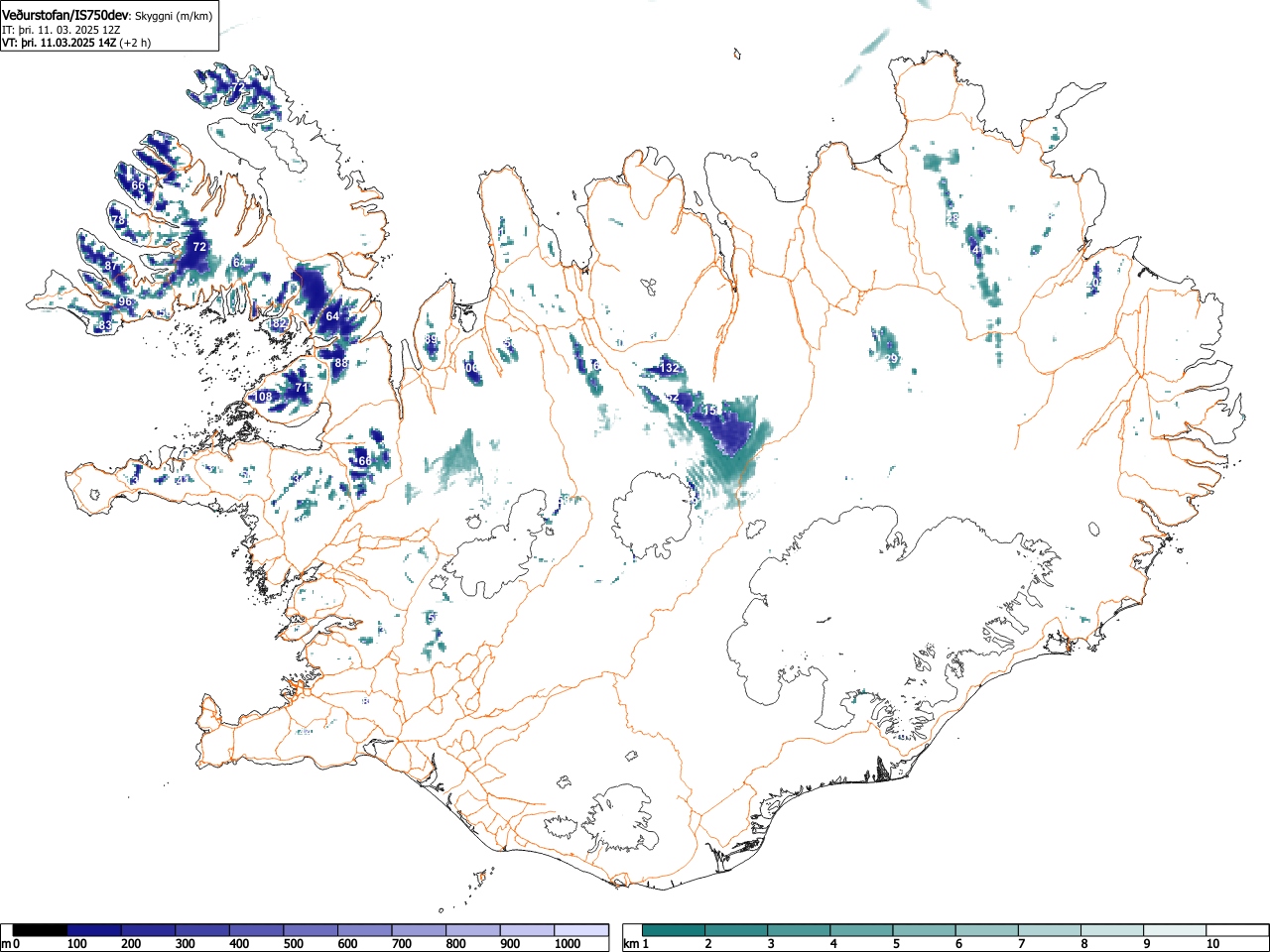Image resolution: width=1270 pixels, height=952 pixels.
Task: Select the 100–200 m dark navy legend swatch
Action: tap(94, 930)
